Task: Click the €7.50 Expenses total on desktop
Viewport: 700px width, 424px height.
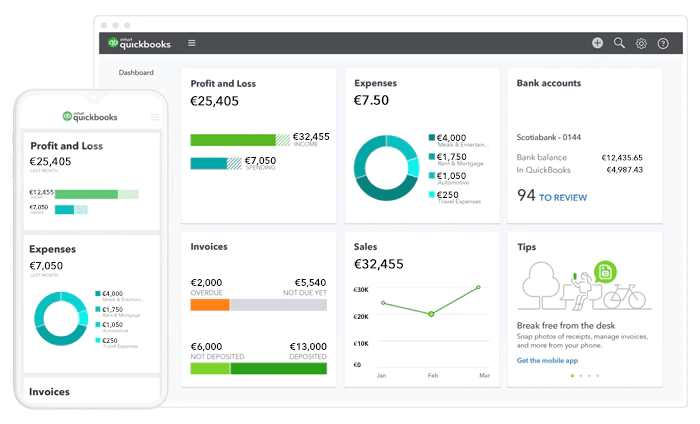Action: pos(371,100)
